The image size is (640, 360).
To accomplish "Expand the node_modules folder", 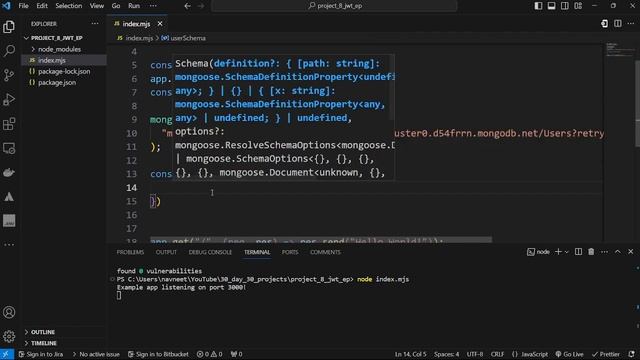I will pyautogui.click(x=59, y=49).
